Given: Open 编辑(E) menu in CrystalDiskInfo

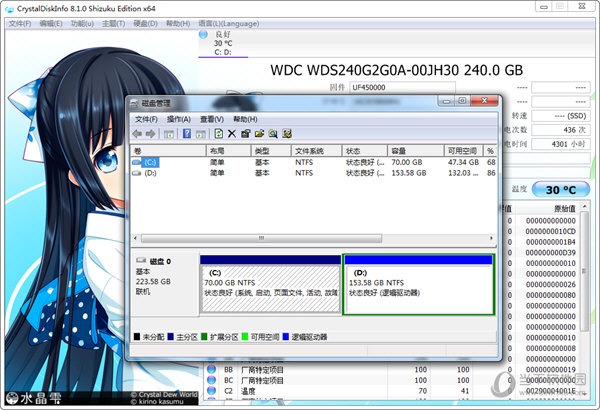Looking at the screenshot, I should click(51, 24).
